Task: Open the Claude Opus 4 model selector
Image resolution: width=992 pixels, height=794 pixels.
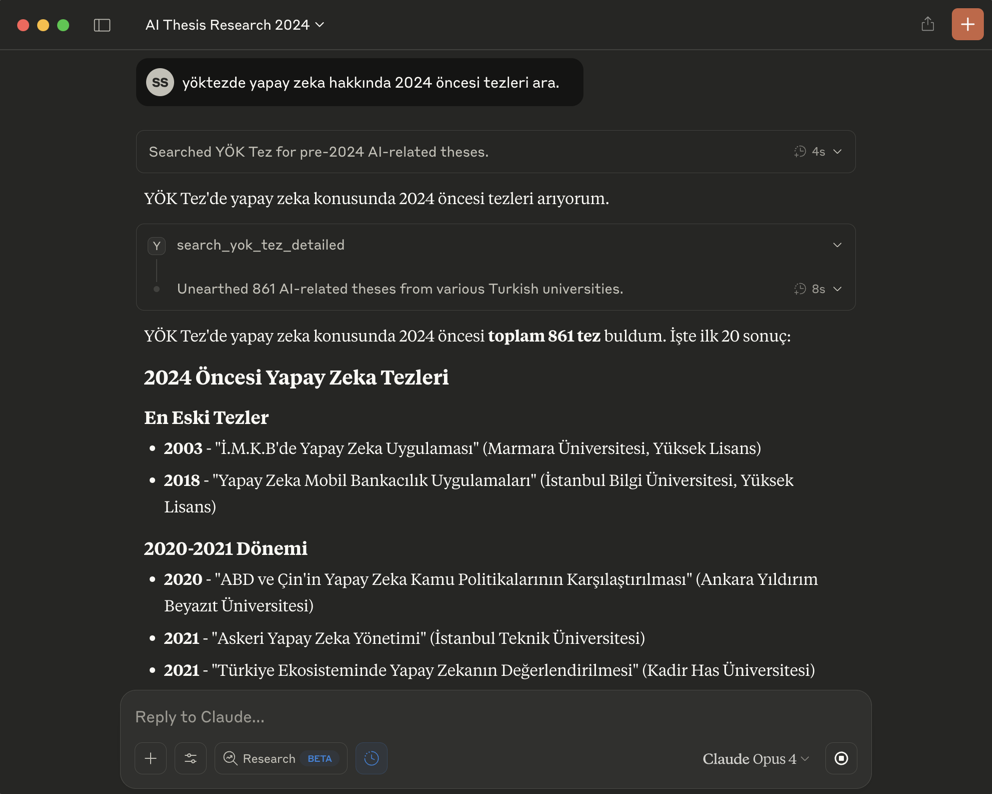Action: click(756, 758)
